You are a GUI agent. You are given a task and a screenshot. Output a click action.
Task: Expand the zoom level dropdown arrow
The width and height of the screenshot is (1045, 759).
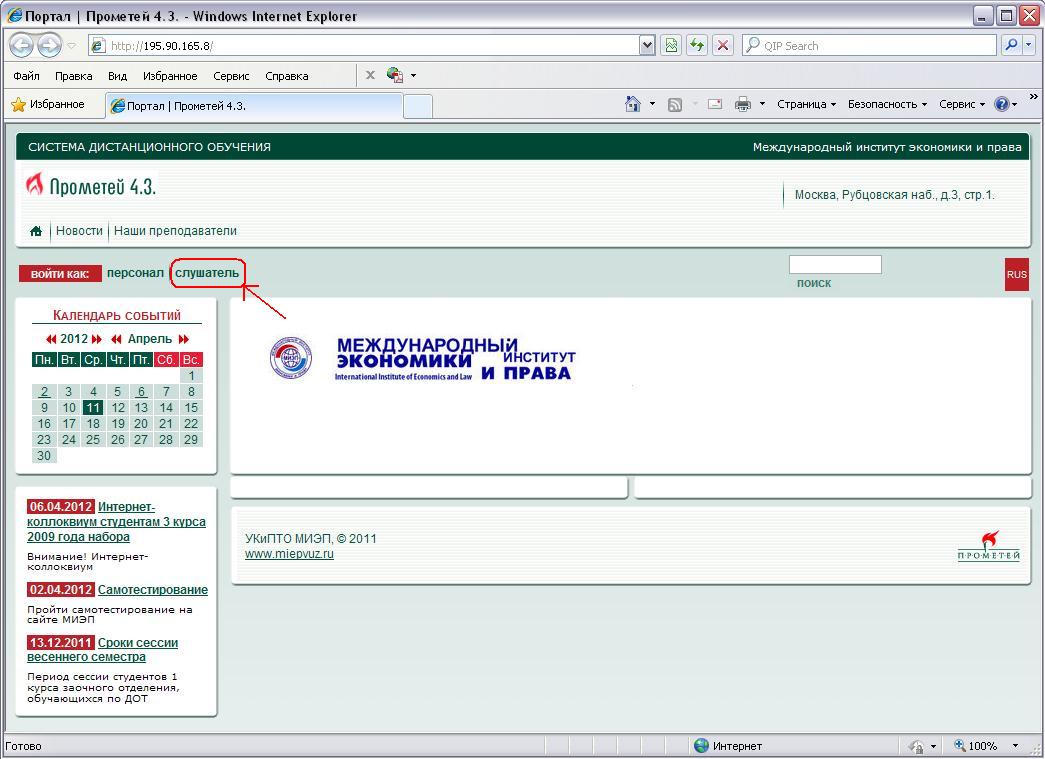pos(1015,746)
